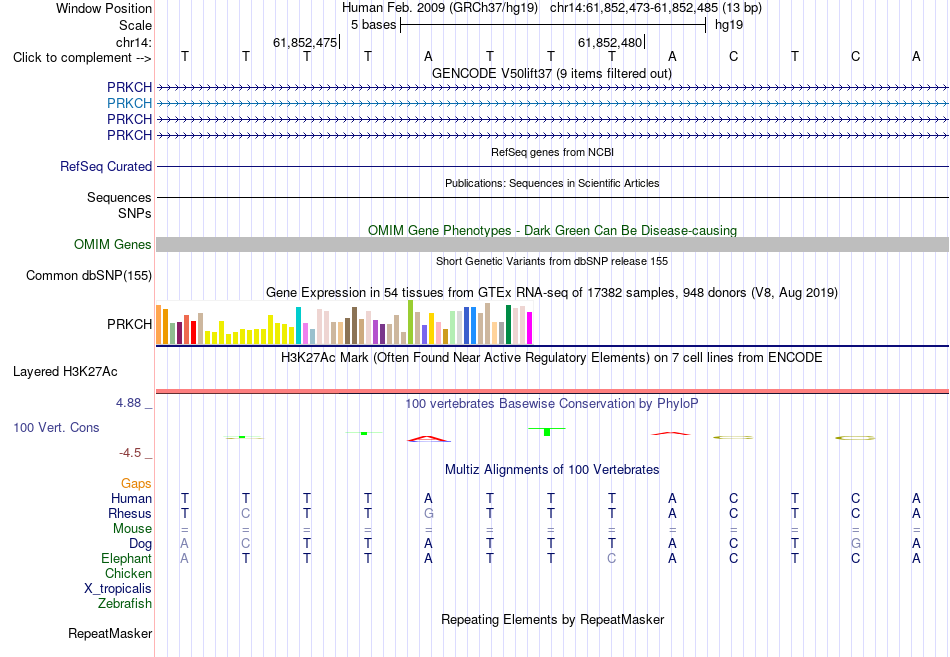Open the RefSeq Curated track label
Screen dimensions: 950x657
(x=106, y=166)
